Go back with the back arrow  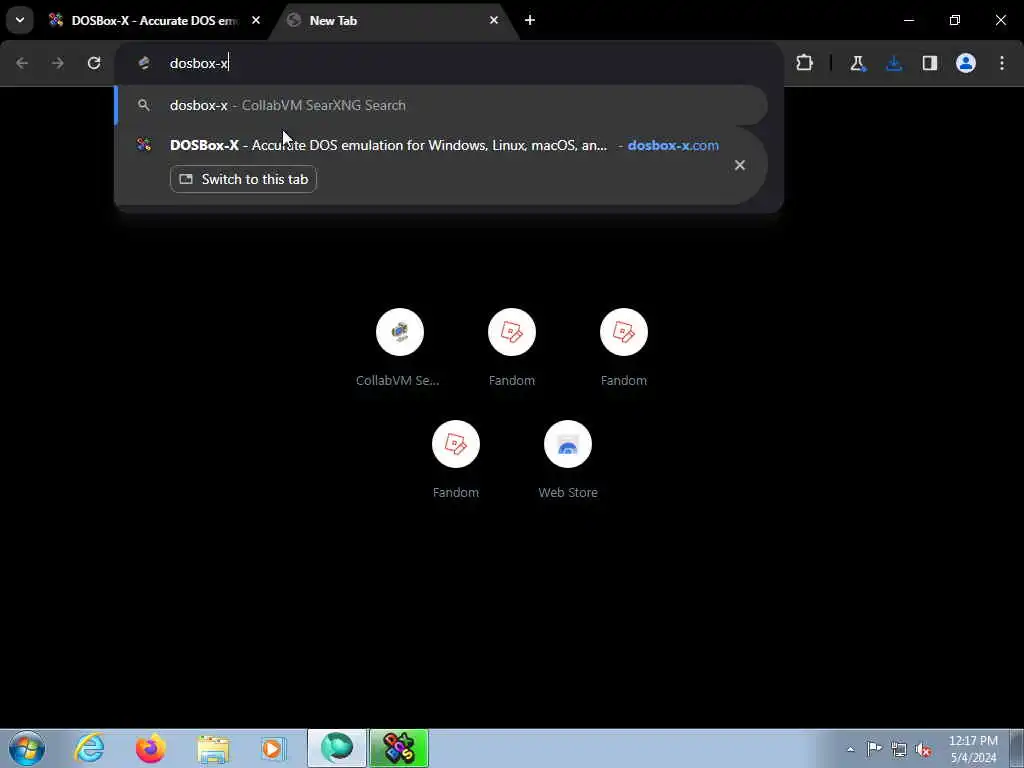(22, 63)
